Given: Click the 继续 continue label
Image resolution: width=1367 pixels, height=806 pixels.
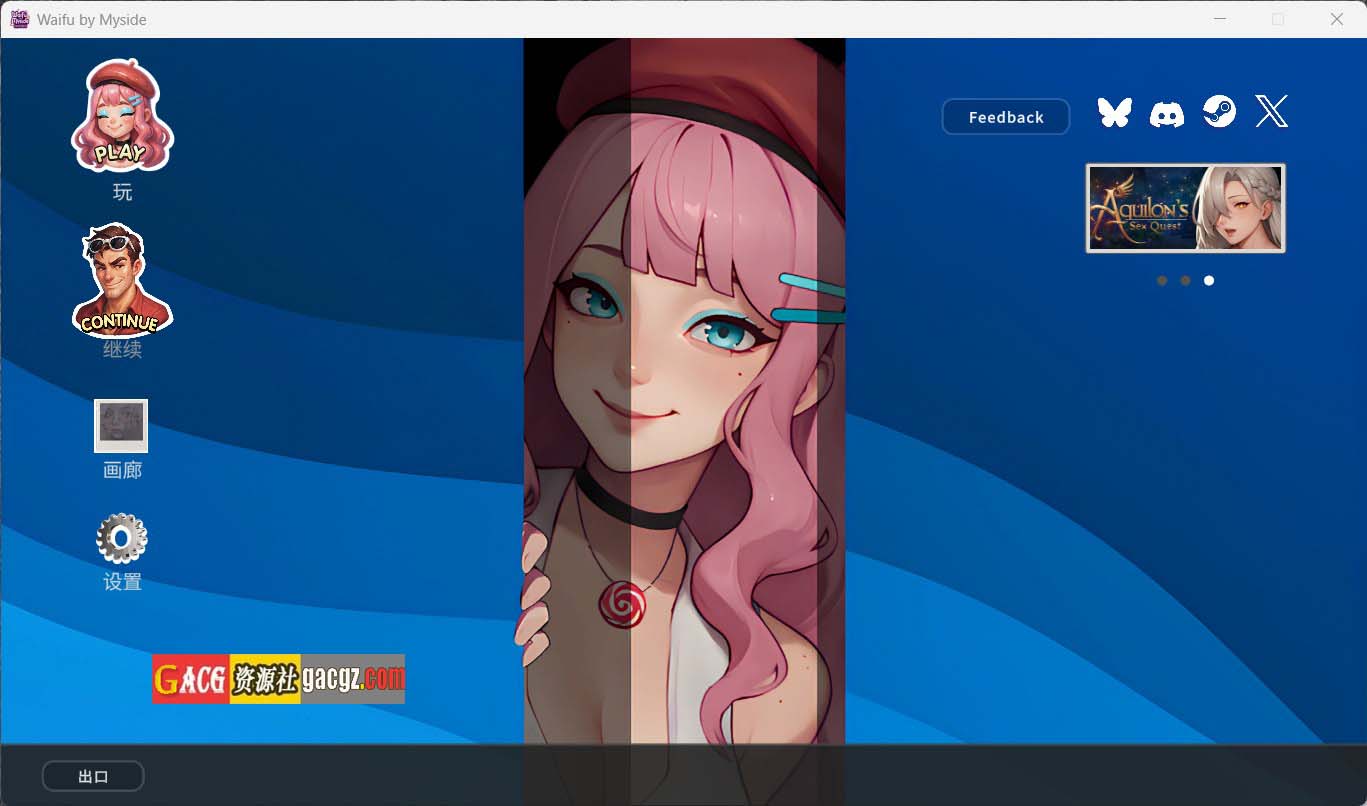Looking at the screenshot, I should 122,350.
